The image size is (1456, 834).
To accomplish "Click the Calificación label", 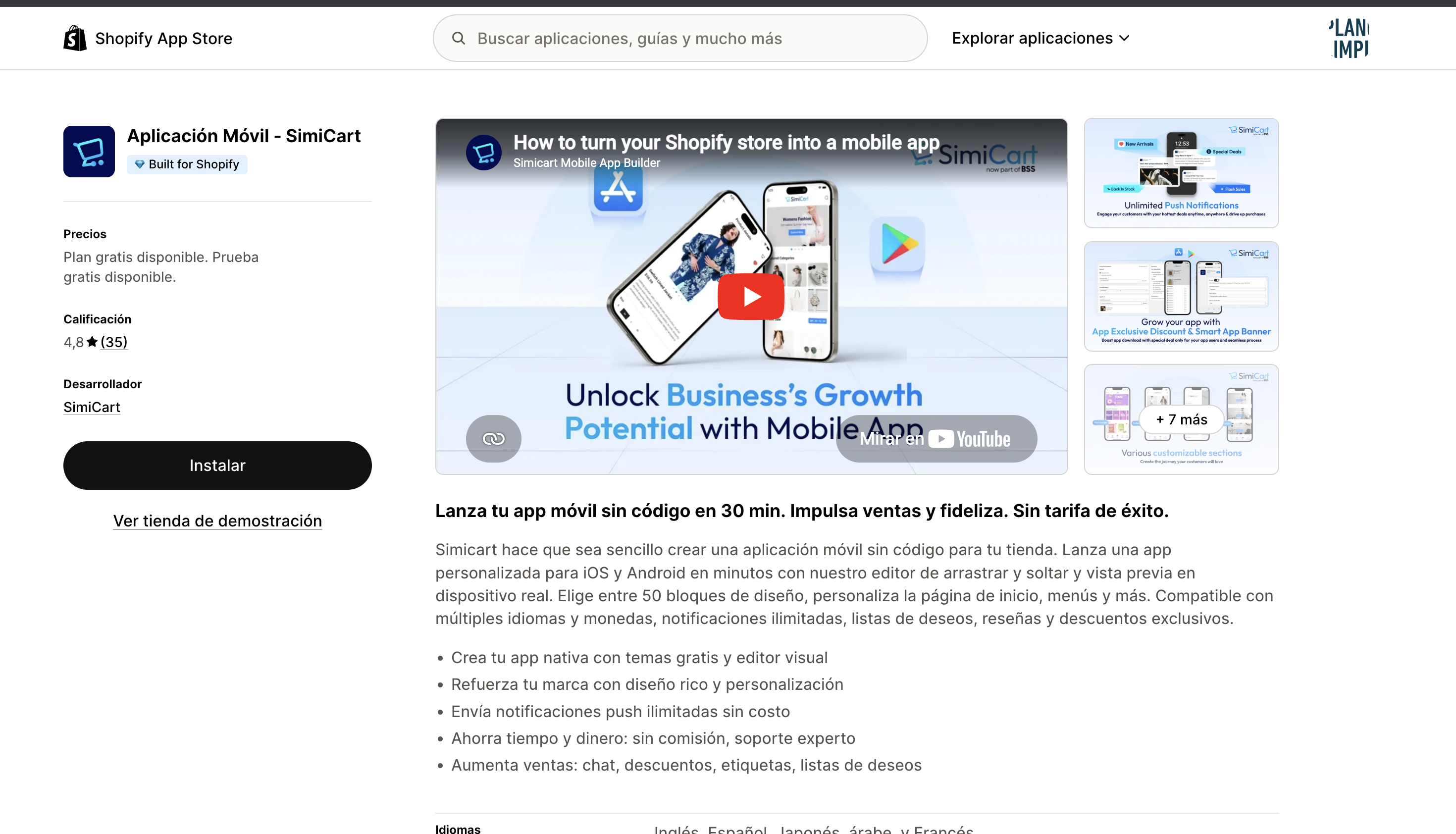I will click(x=98, y=319).
